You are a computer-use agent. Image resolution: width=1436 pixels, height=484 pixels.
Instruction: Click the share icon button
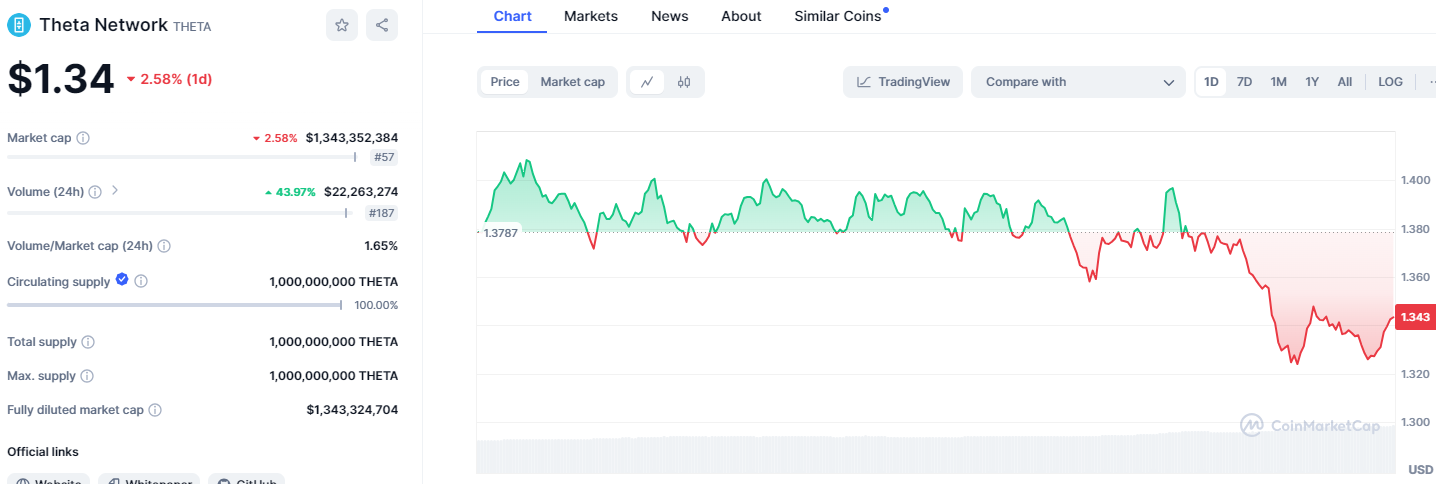click(382, 25)
